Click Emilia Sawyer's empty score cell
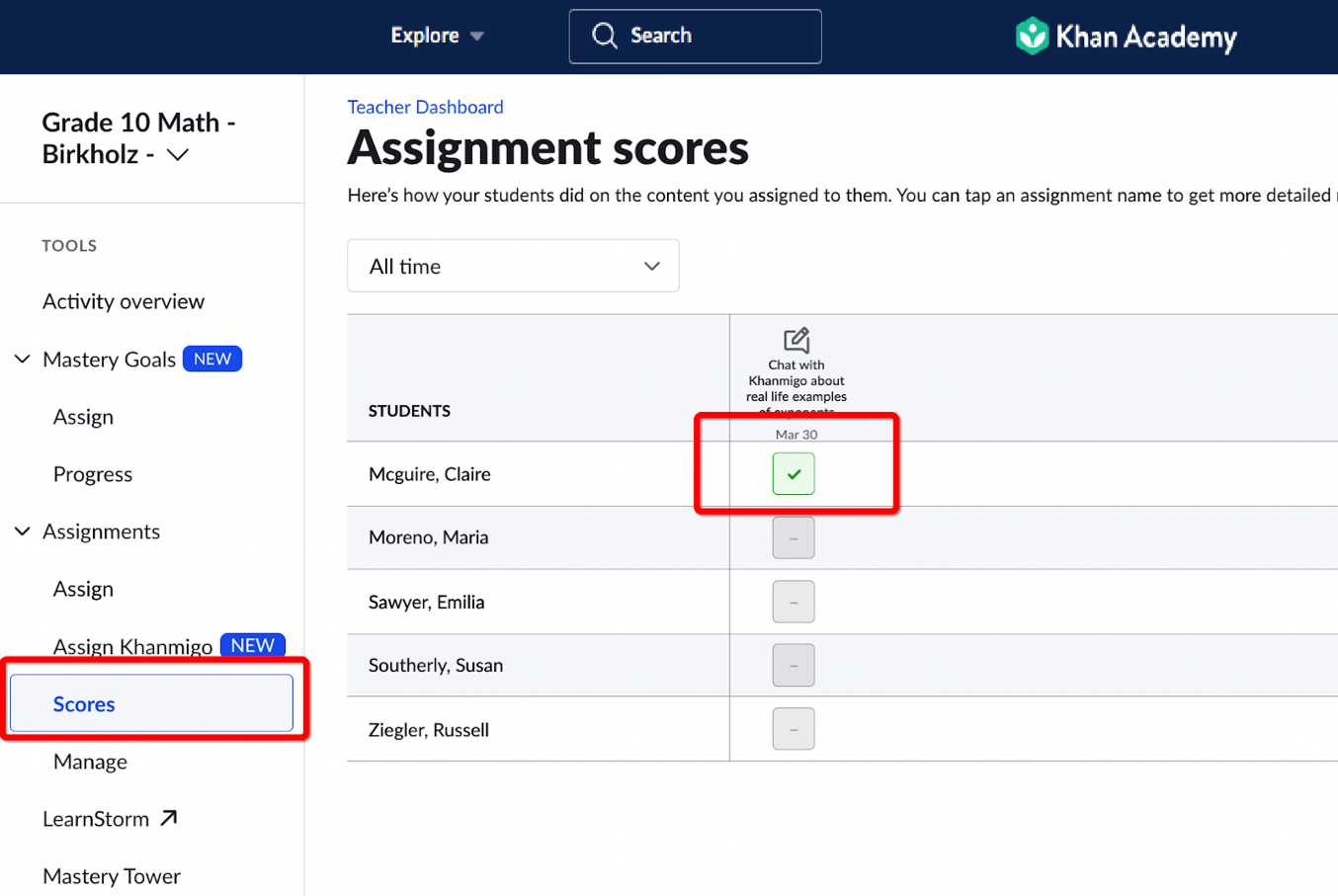 coord(794,602)
